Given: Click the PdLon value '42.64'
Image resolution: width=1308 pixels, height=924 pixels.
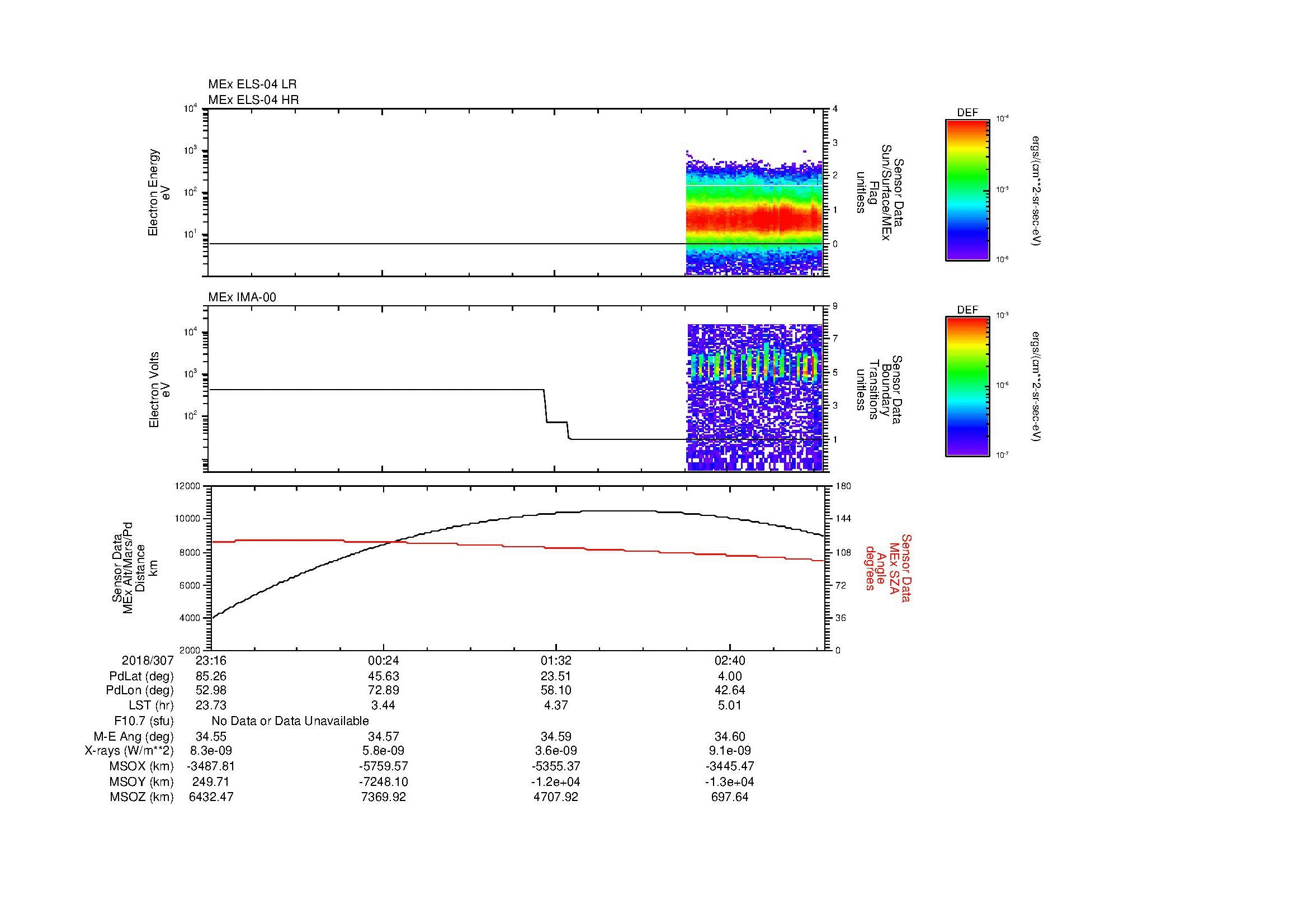Looking at the screenshot, I should 730,690.
